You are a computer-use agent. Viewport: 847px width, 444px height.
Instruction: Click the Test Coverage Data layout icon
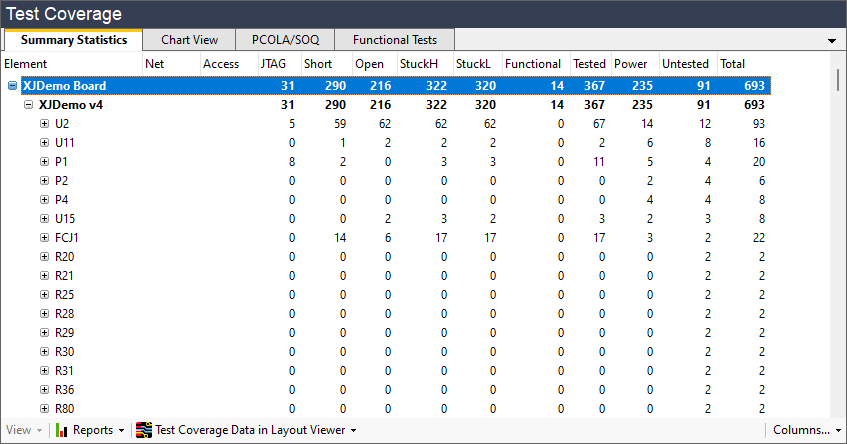pyautogui.click(x=144, y=430)
